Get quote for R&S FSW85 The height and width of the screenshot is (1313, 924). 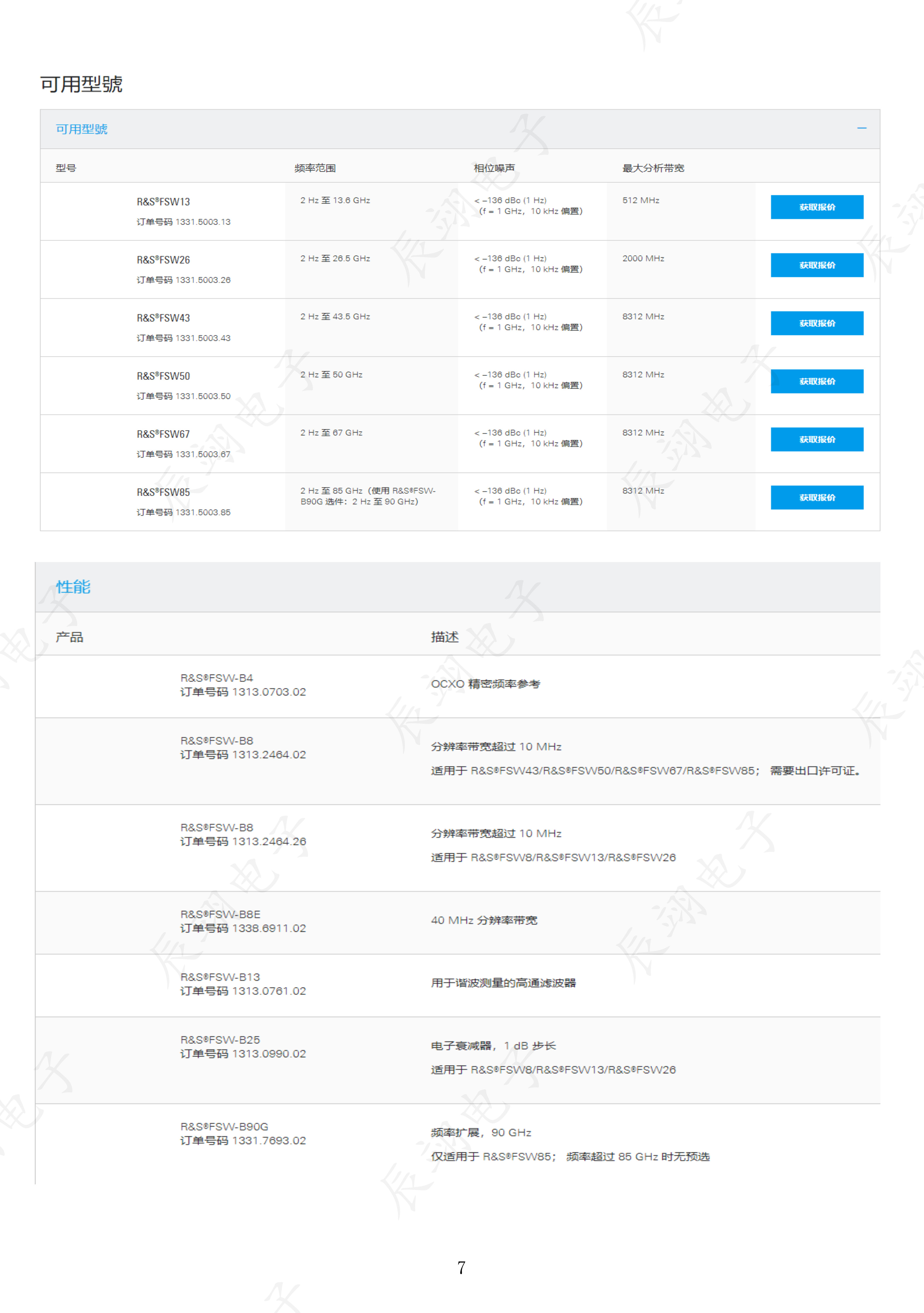816,497
